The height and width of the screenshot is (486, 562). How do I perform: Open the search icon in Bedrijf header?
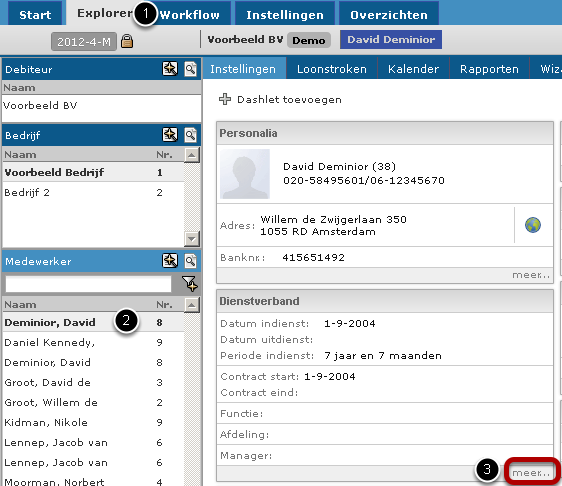click(190, 135)
